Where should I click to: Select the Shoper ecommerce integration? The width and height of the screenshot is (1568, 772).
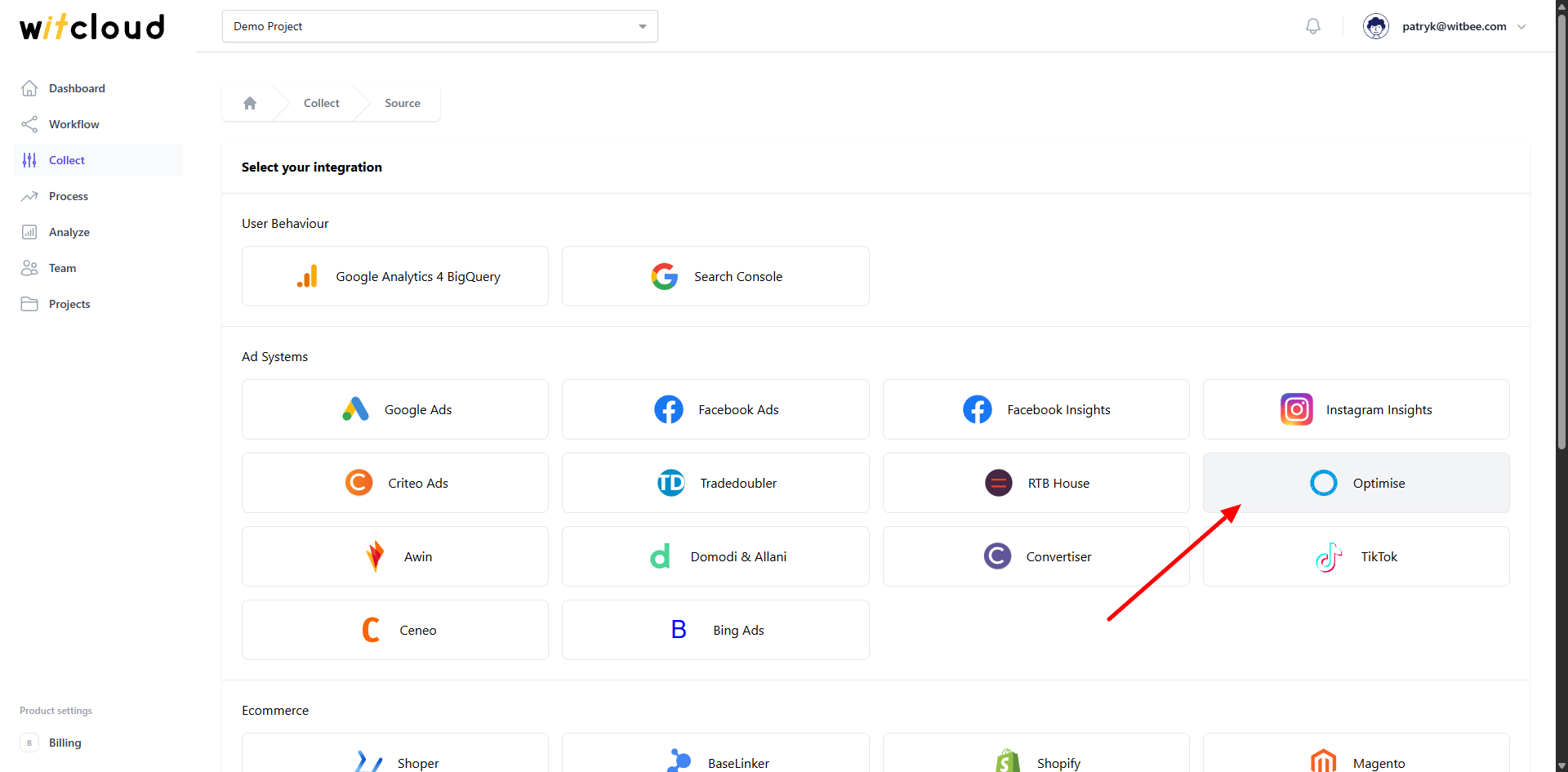click(395, 753)
